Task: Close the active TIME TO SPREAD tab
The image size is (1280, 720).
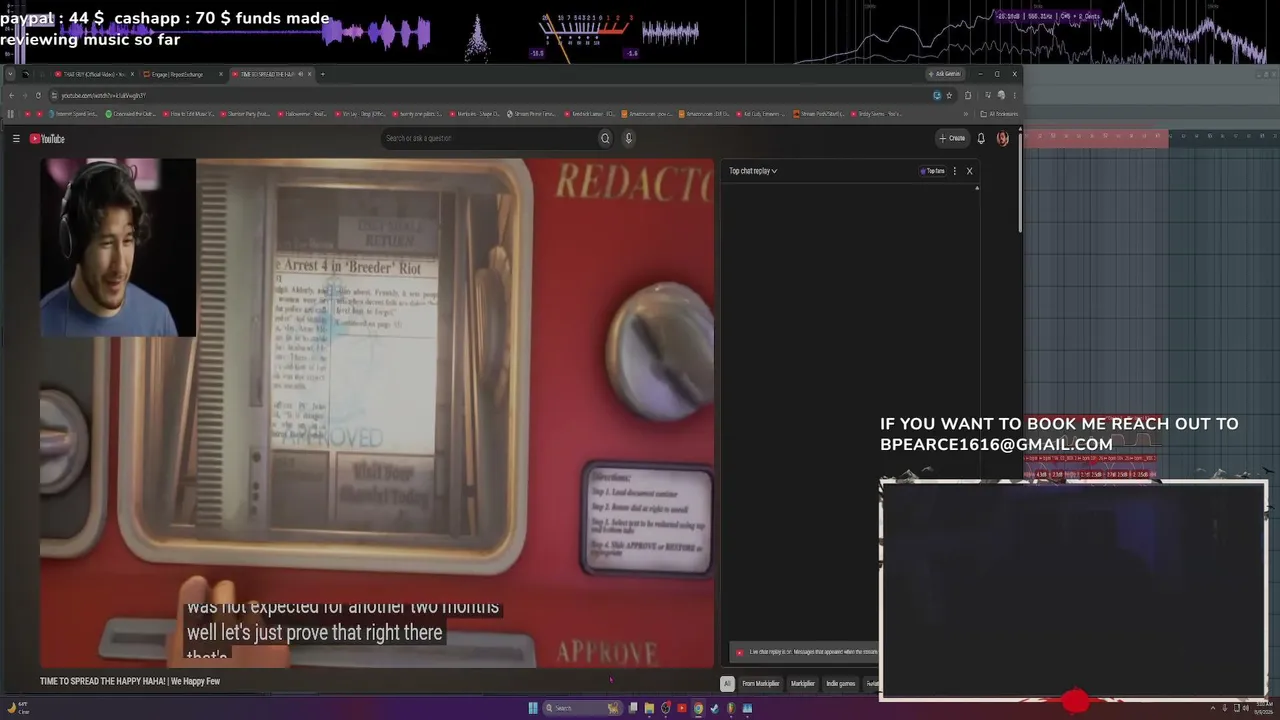Action: [x=310, y=74]
